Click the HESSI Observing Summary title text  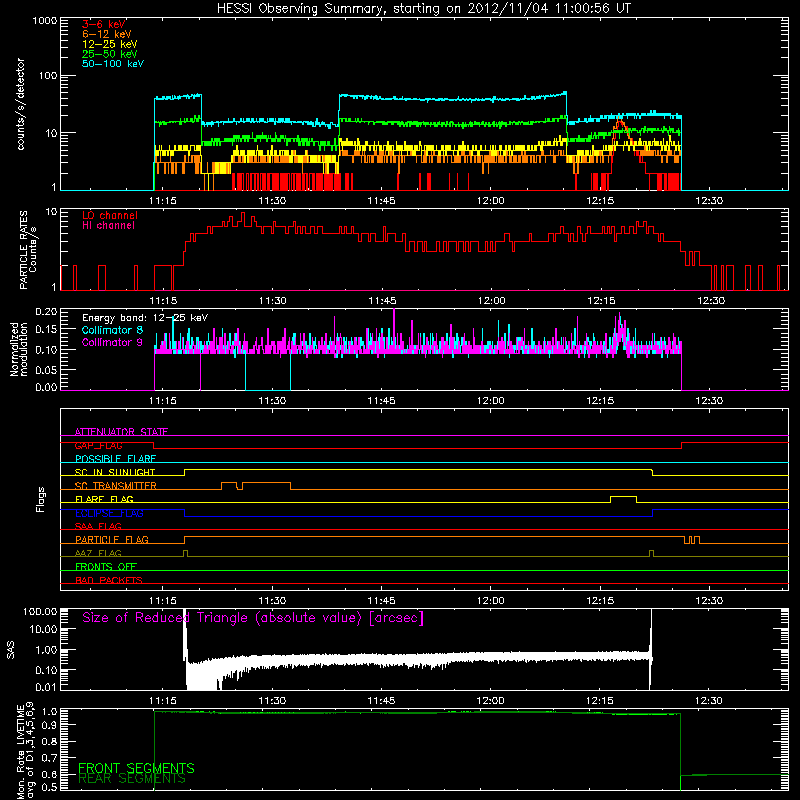423,9
